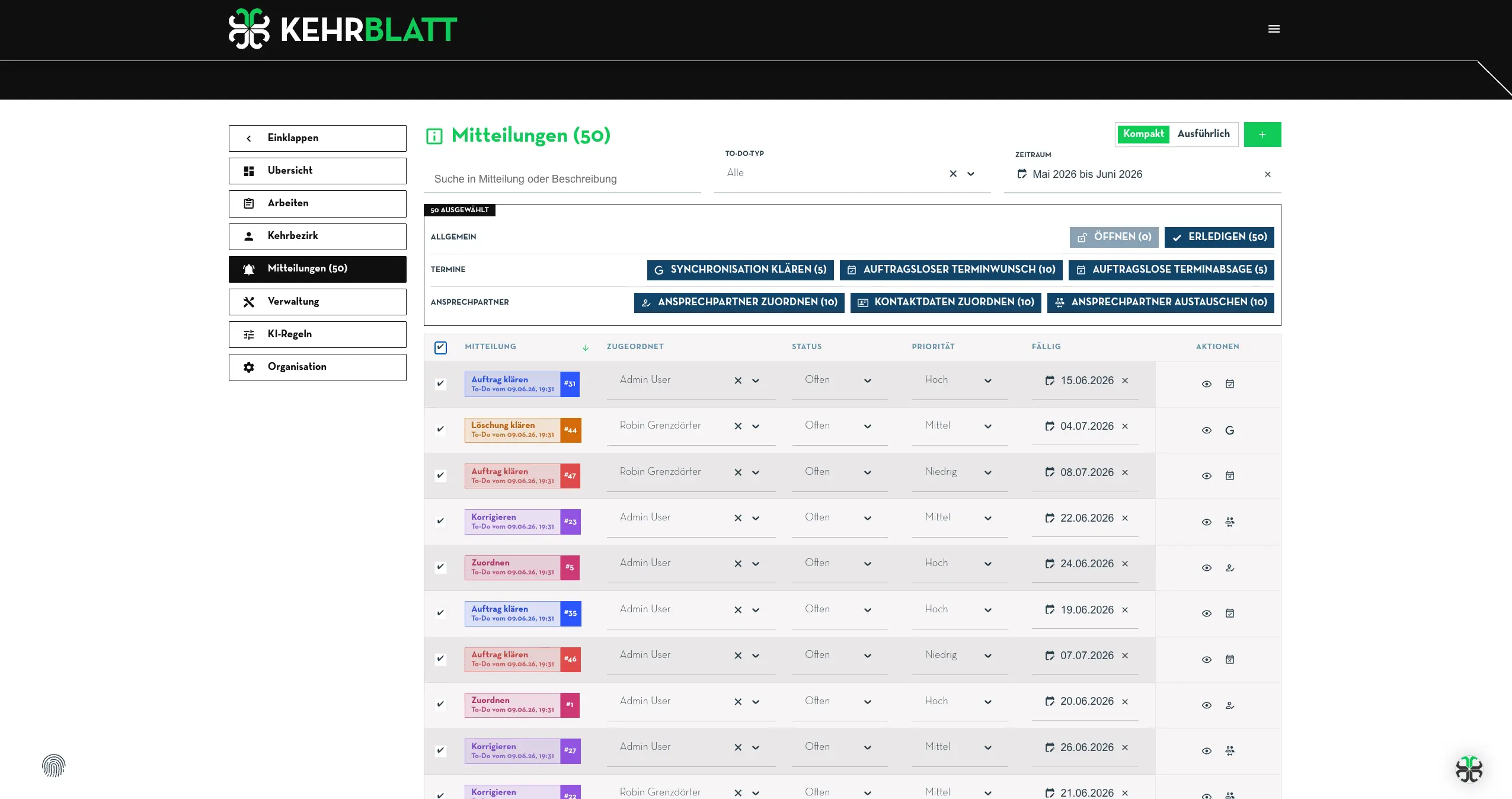This screenshot has width=1512, height=799.
Task: Open Zugeordnet dropdown for Auftrag klären #31
Action: [x=755, y=381]
